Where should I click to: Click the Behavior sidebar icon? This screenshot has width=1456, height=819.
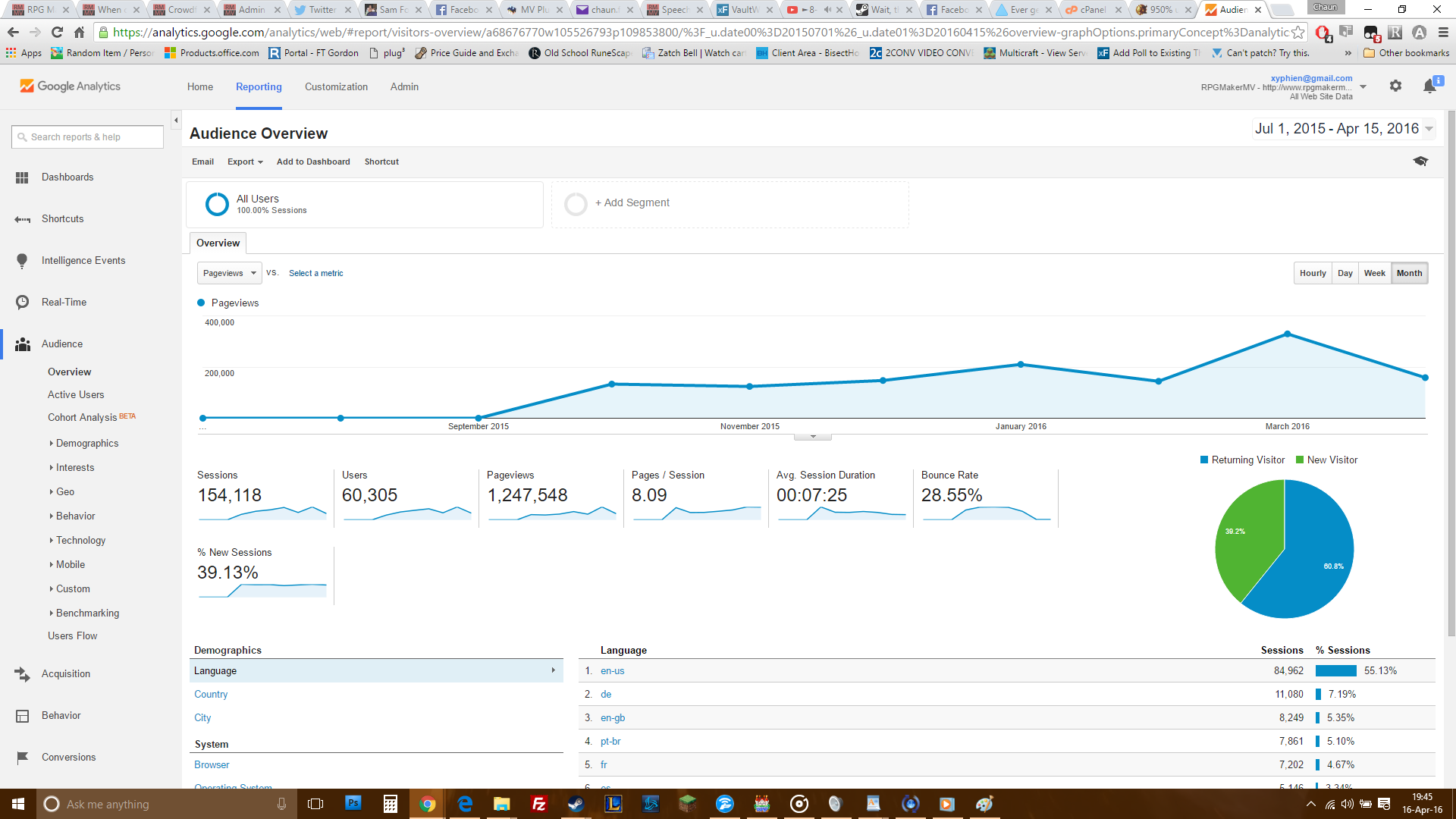click(22, 716)
